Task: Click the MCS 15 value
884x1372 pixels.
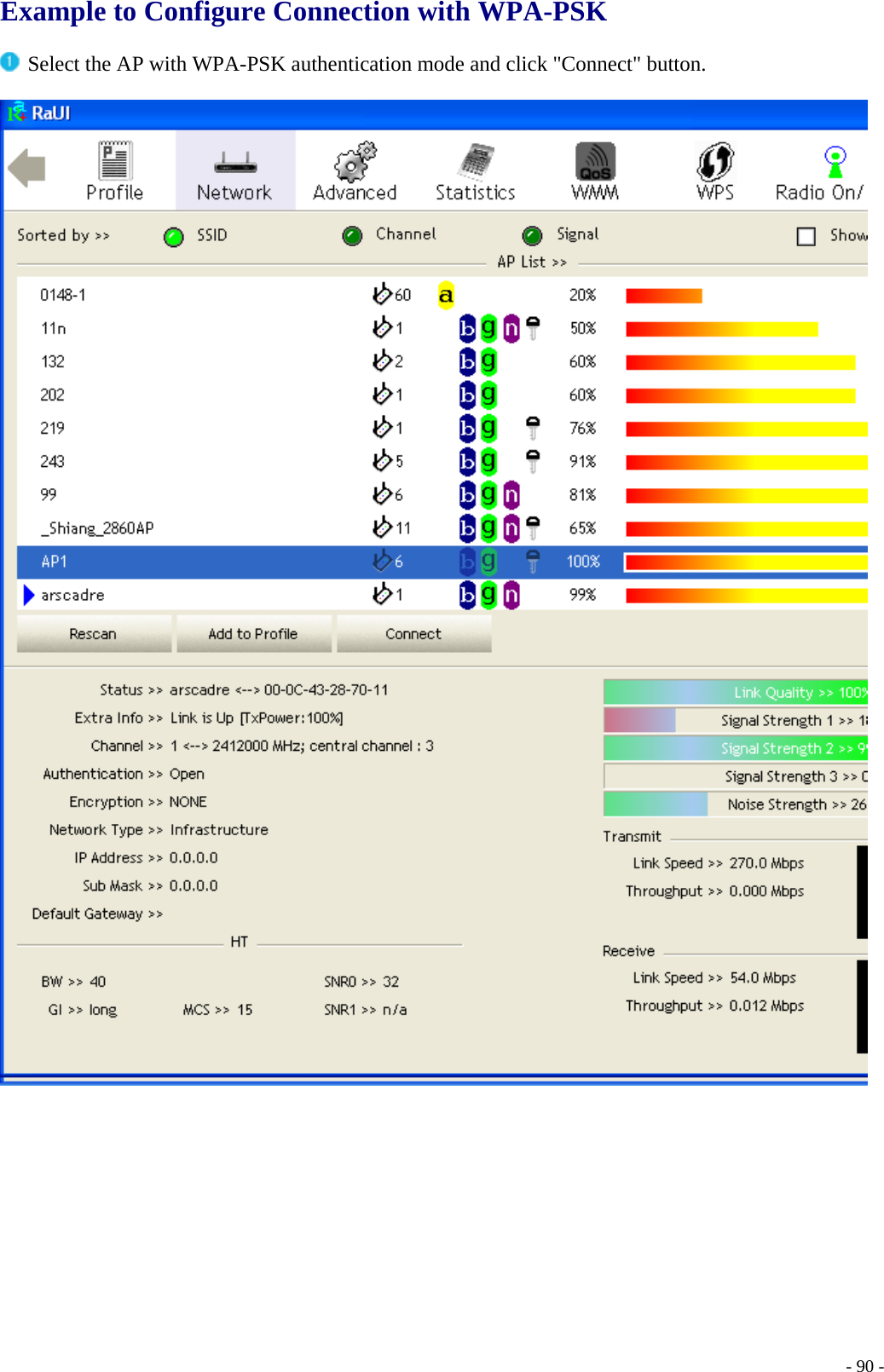Action: click(x=245, y=1010)
